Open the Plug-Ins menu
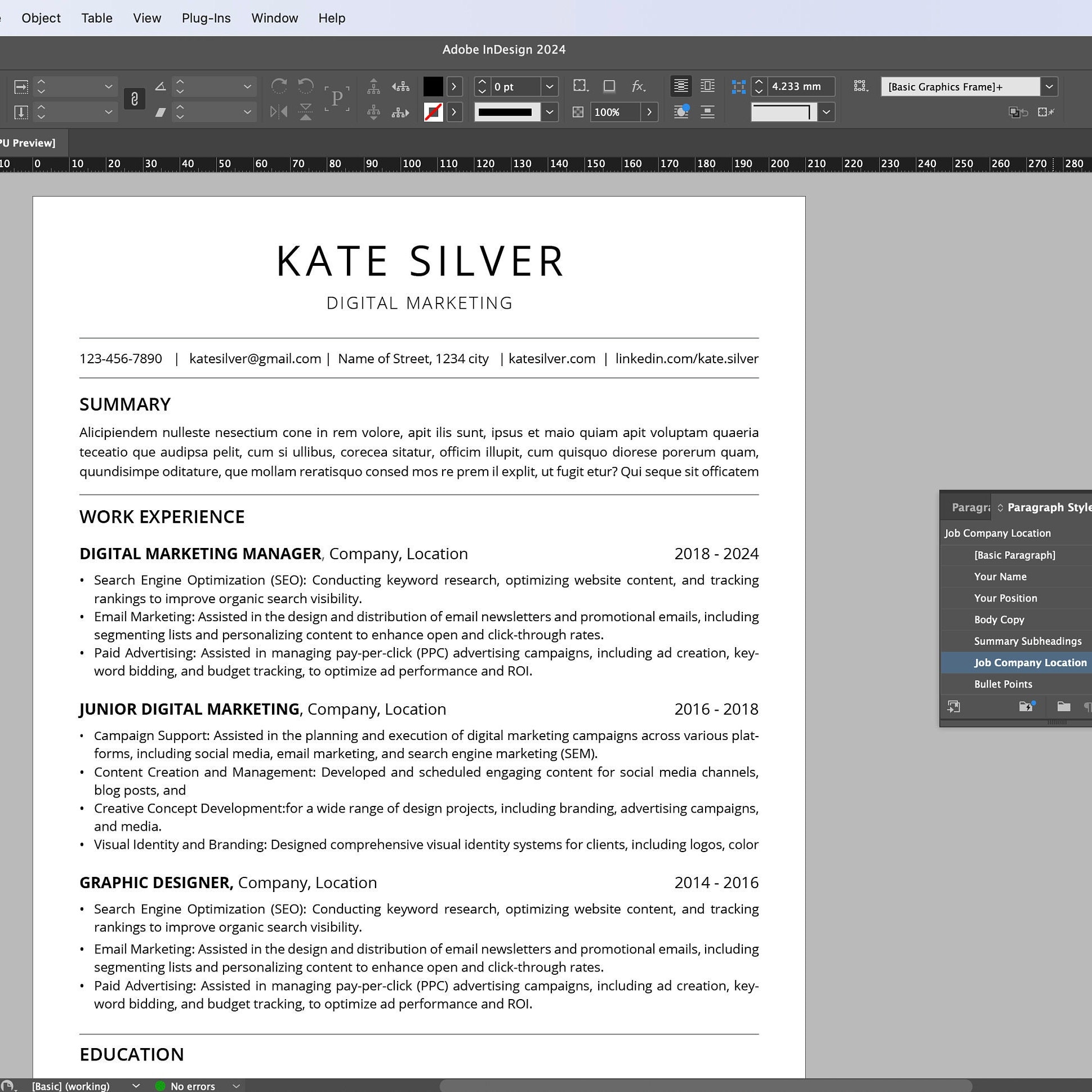 point(206,18)
